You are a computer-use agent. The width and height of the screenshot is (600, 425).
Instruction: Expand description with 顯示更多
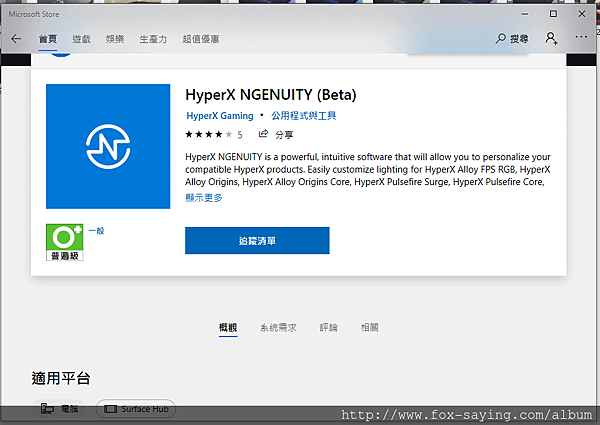point(204,198)
